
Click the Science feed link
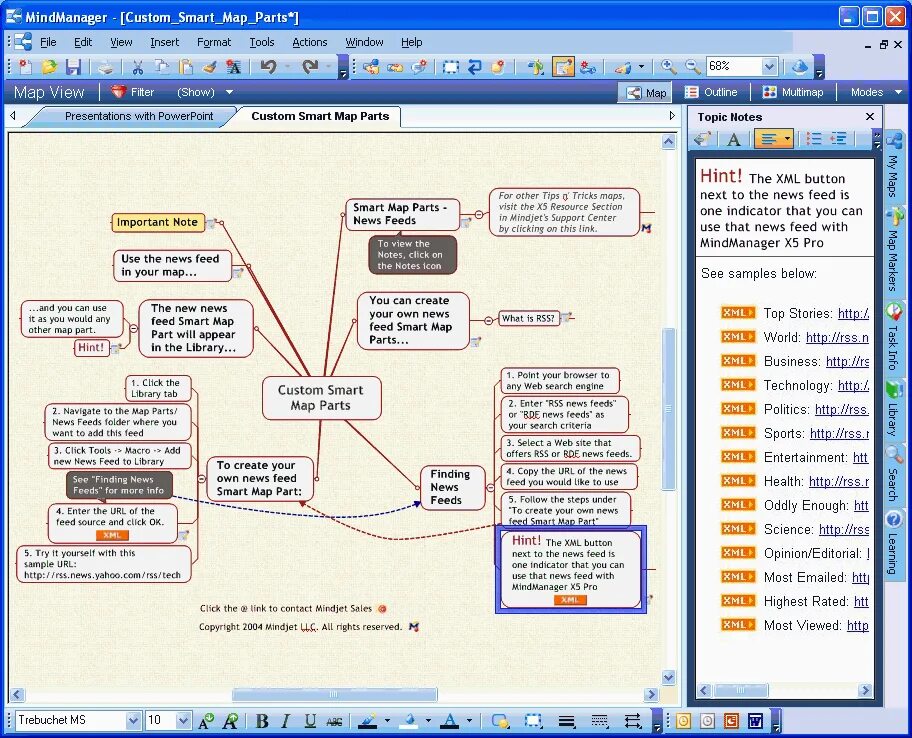(x=844, y=529)
